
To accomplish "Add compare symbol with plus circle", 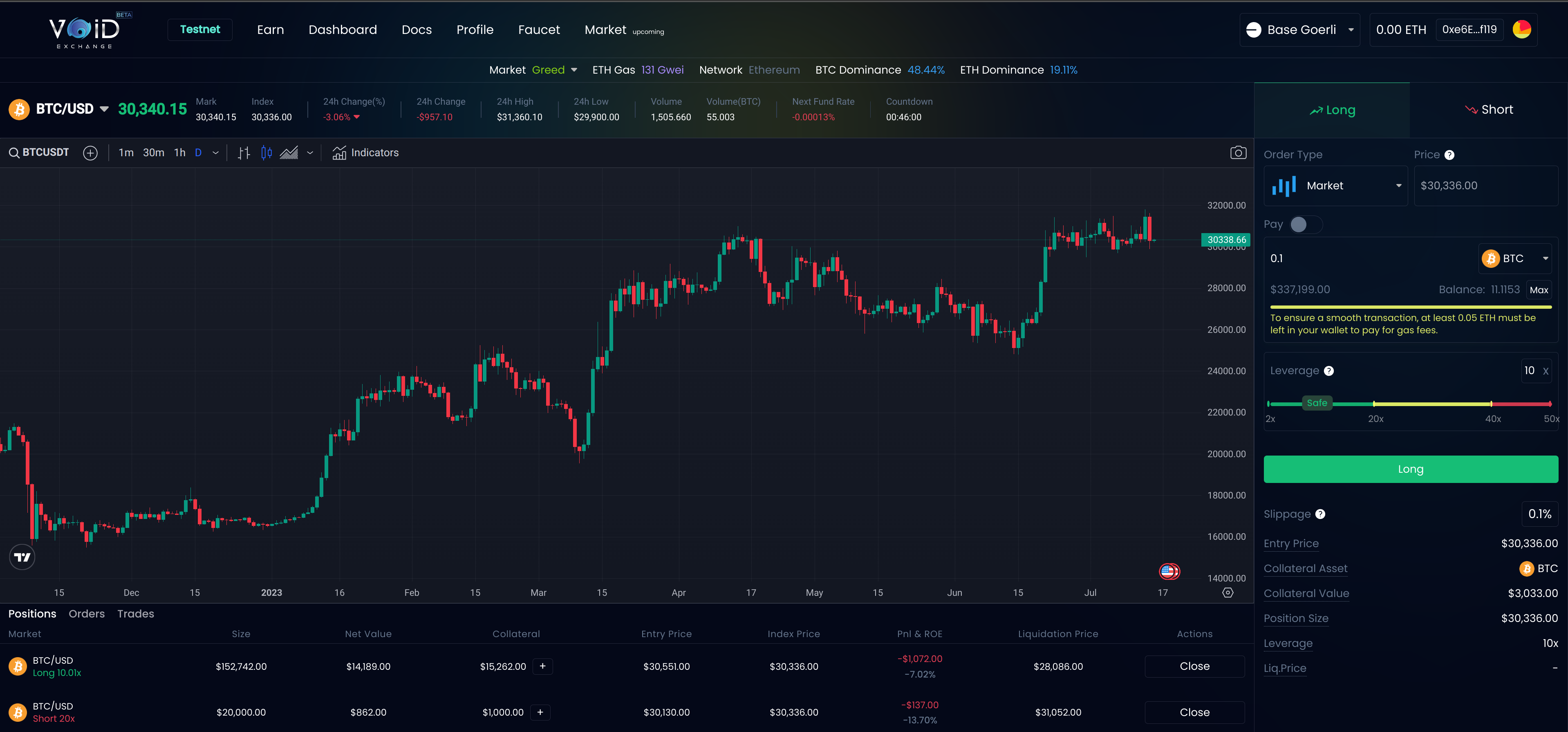I will pos(90,153).
